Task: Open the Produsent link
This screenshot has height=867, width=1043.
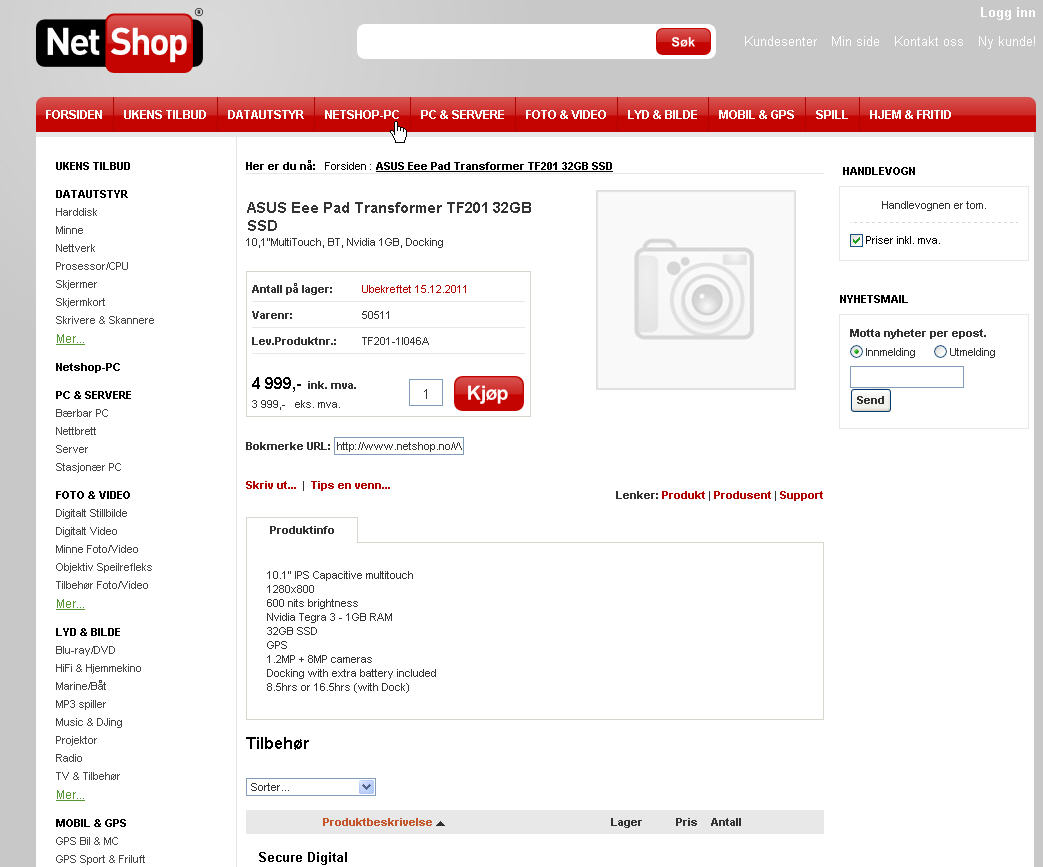Action: click(742, 495)
